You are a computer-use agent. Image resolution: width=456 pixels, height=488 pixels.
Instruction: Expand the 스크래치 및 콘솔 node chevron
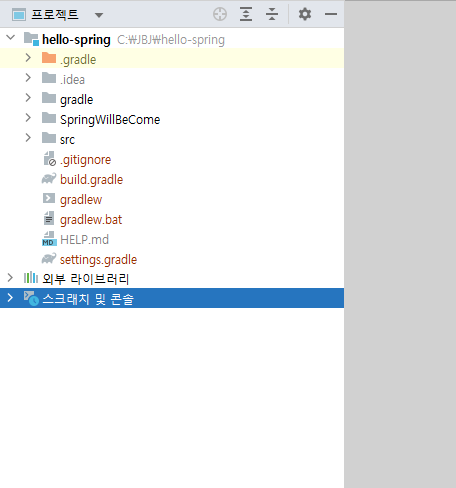click(x=10, y=297)
